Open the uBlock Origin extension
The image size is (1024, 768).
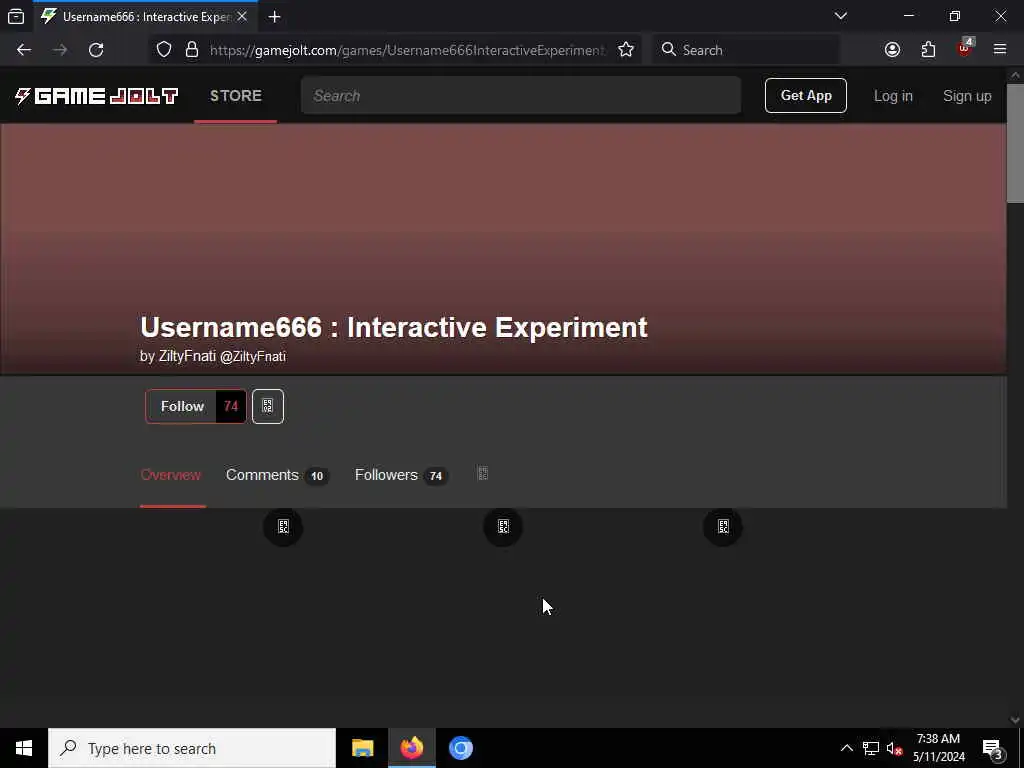965,48
